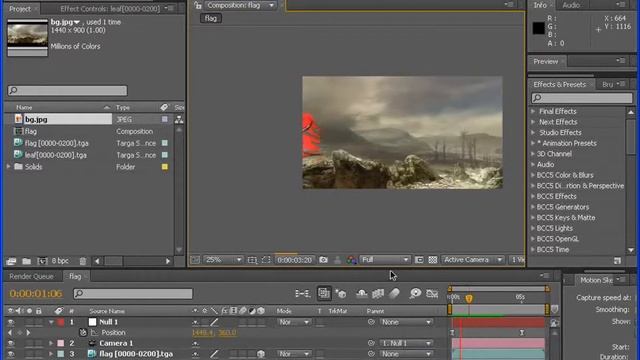The image size is (640, 360).
Task: Click the Interpret Footage icon in Project panel
Action: (x=11, y=261)
